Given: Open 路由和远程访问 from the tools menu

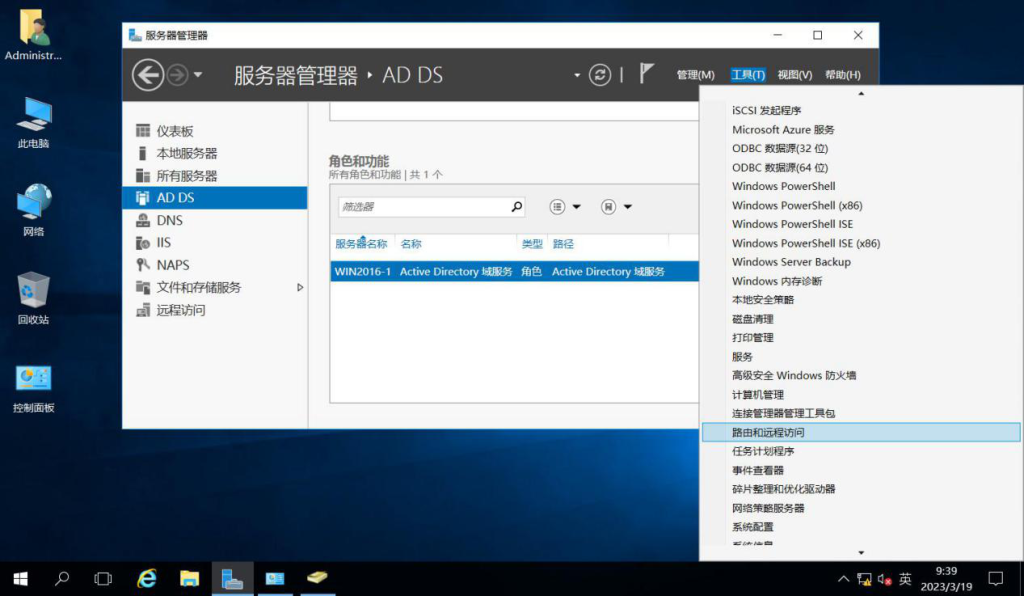Looking at the screenshot, I should pyautogui.click(x=861, y=432).
